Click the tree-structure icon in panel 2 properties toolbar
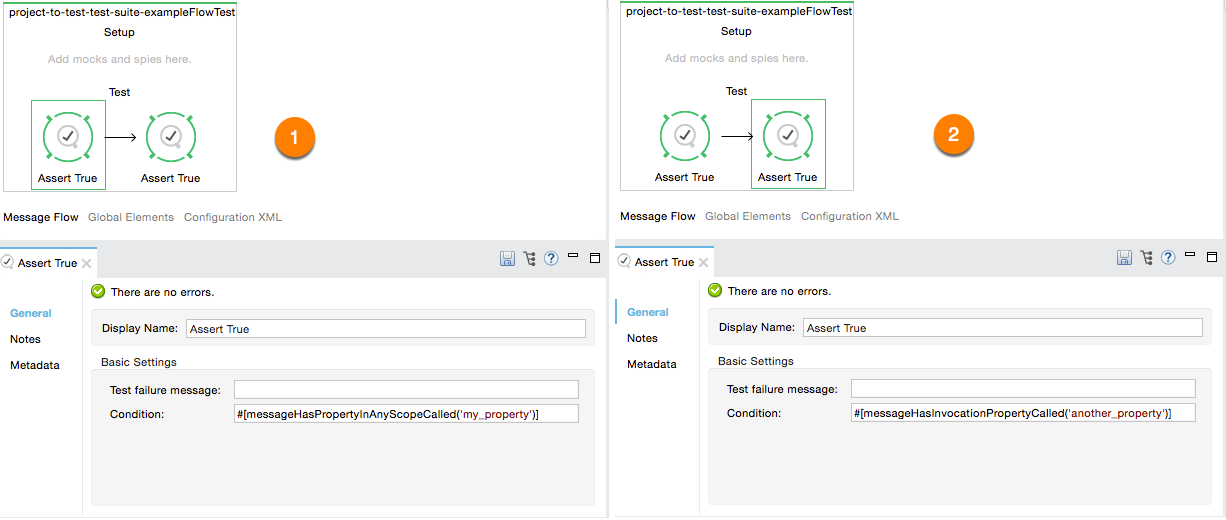Image resolution: width=1226 pixels, height=520 pixels. point(1146,258)
